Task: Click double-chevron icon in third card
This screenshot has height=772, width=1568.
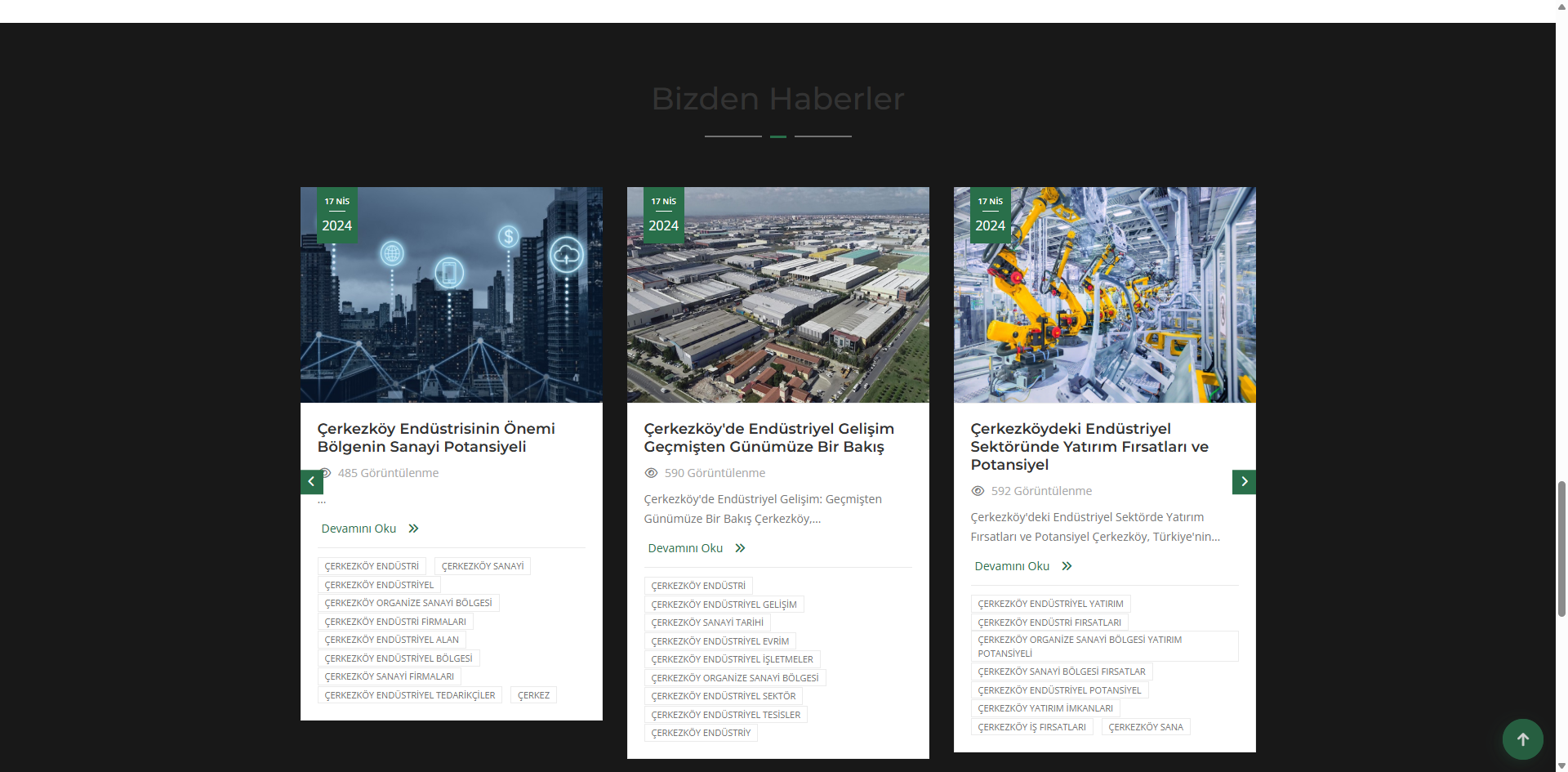Action: [x=1067, y=566]
